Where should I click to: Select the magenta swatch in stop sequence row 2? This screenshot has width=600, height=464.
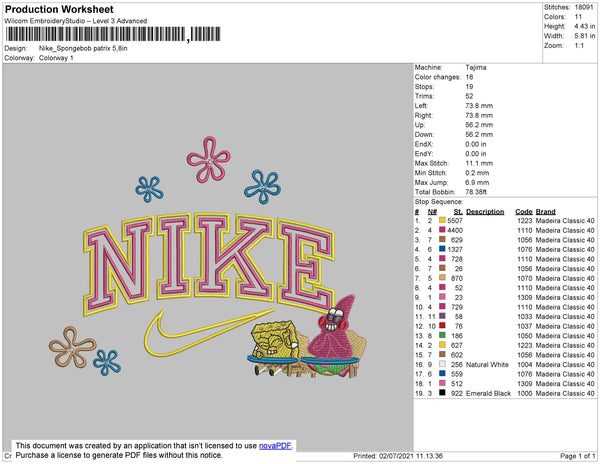(x=442, y=230)
